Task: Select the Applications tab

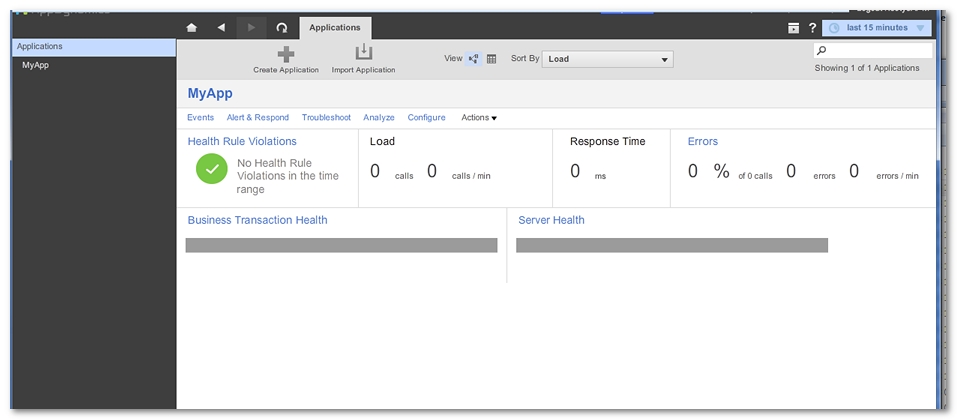Action: [334, 28]
